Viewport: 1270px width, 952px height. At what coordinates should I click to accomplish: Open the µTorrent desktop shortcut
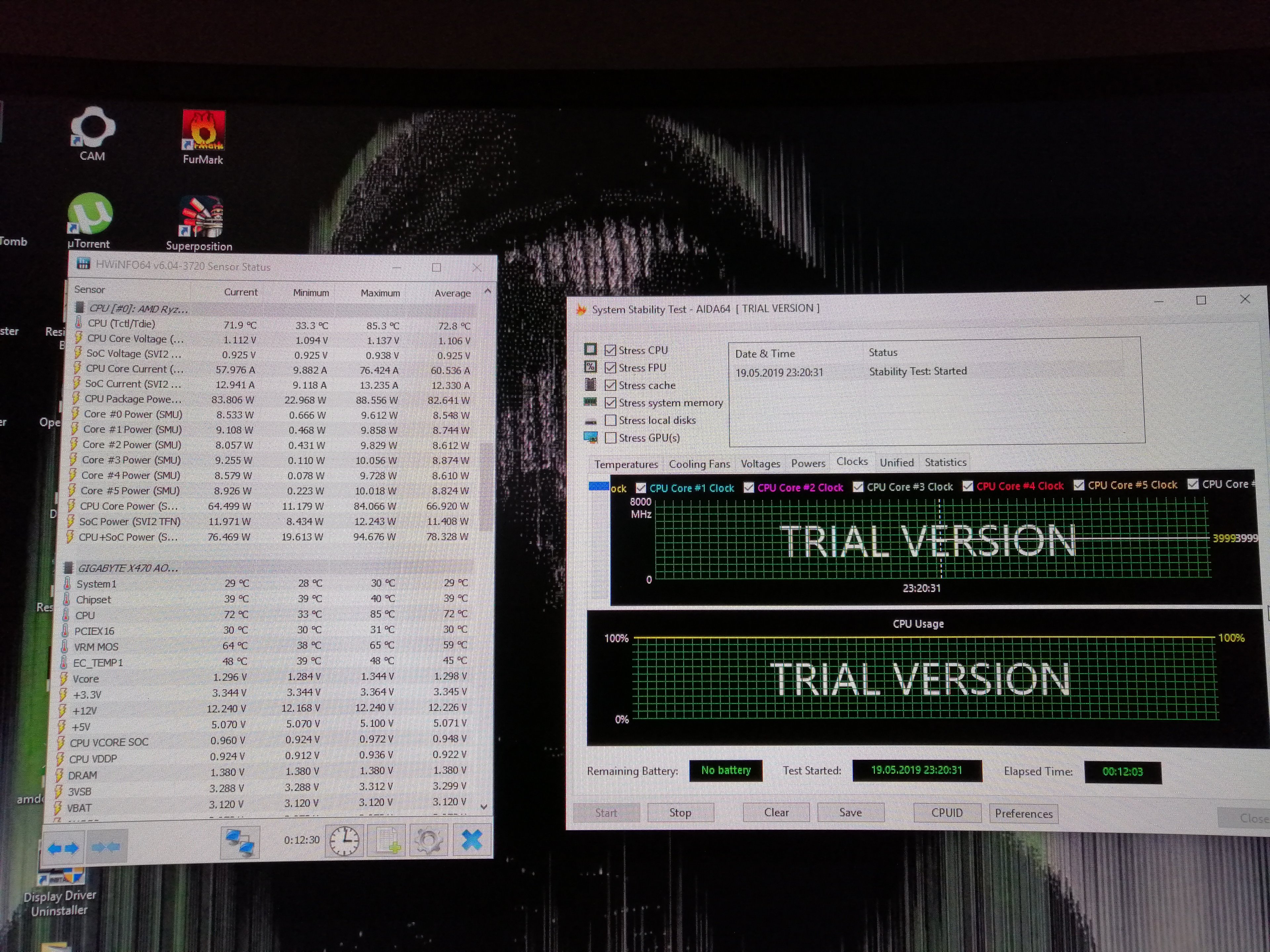(x=90, y=221)
